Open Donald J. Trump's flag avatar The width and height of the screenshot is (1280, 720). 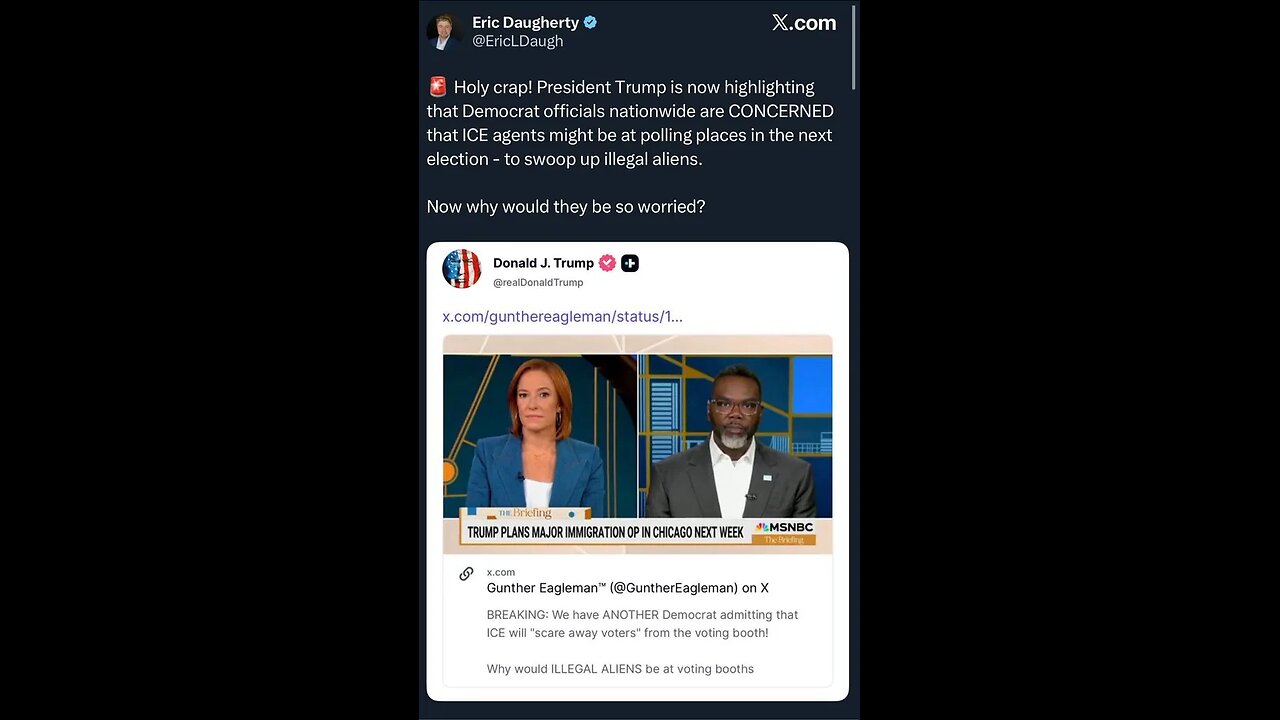(462, 269)
